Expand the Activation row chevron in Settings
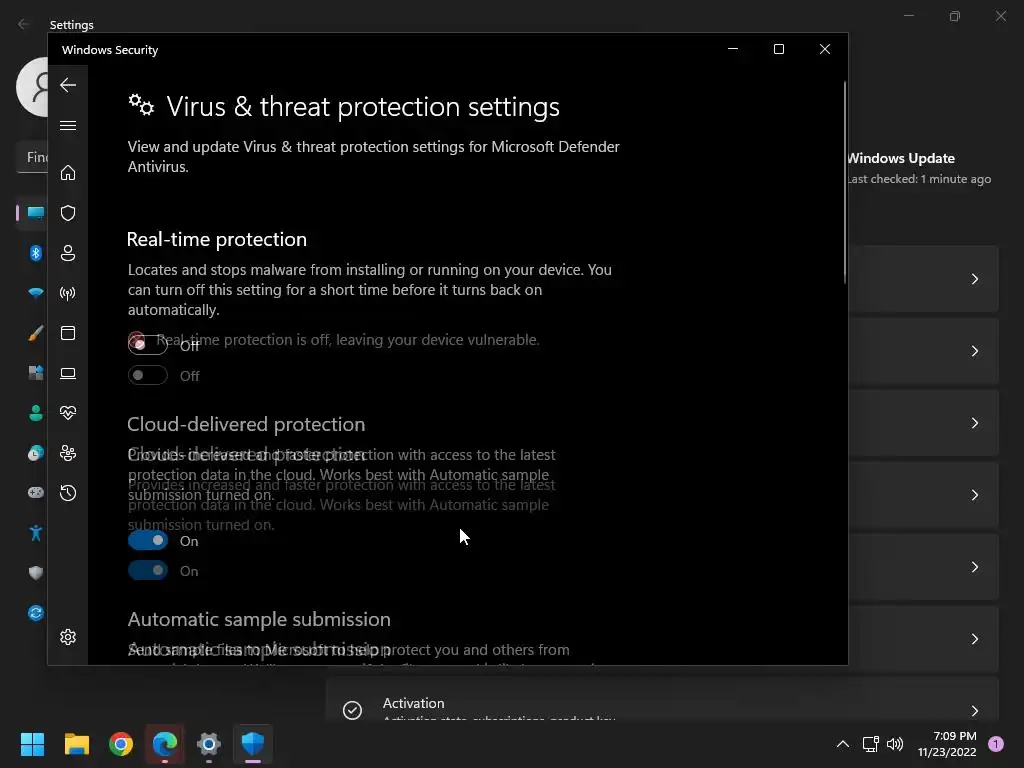1024x768 pixels. point(974,711)
